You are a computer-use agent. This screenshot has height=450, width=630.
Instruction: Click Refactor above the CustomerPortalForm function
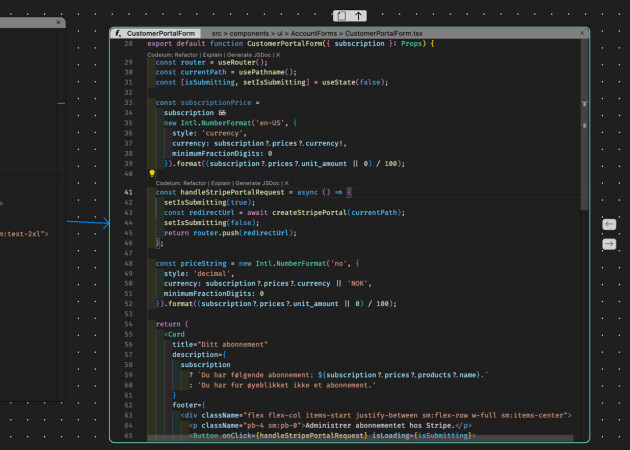186,55
